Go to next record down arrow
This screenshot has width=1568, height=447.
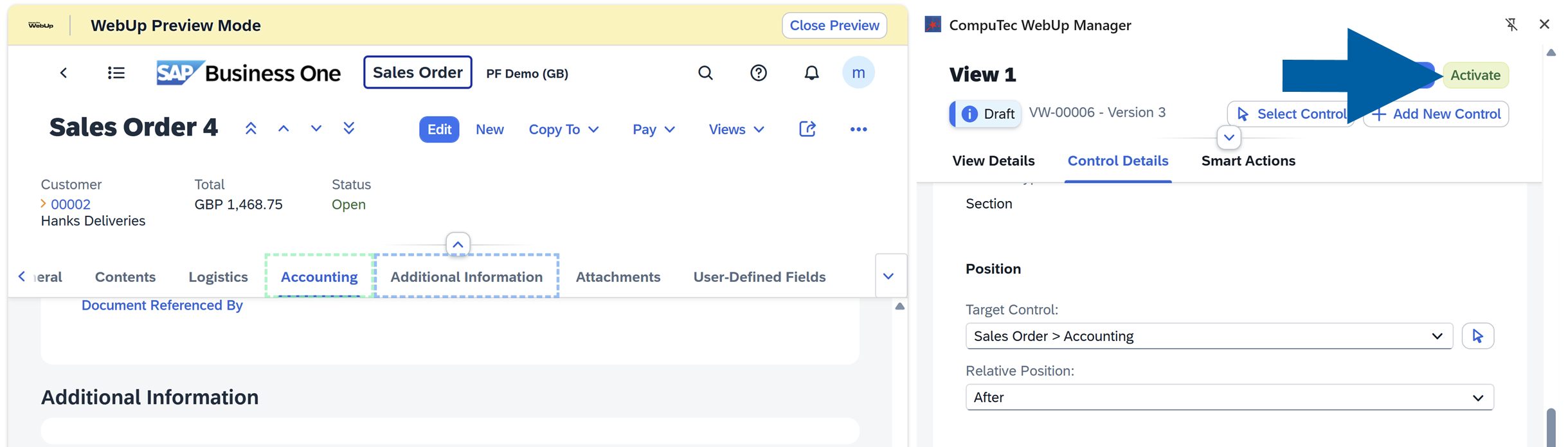coord(316,128)
